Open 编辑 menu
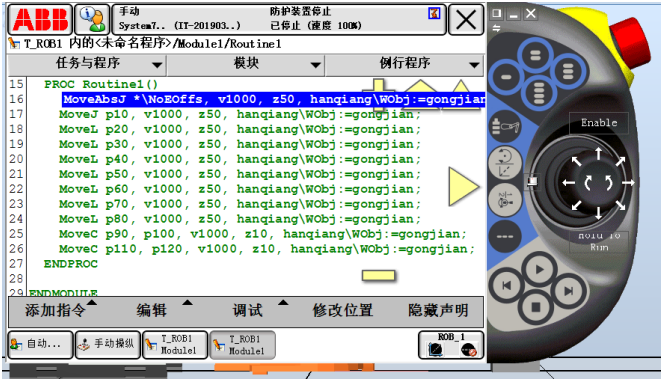The height and width of the screenshot is (383, 664). pos(152,311)
